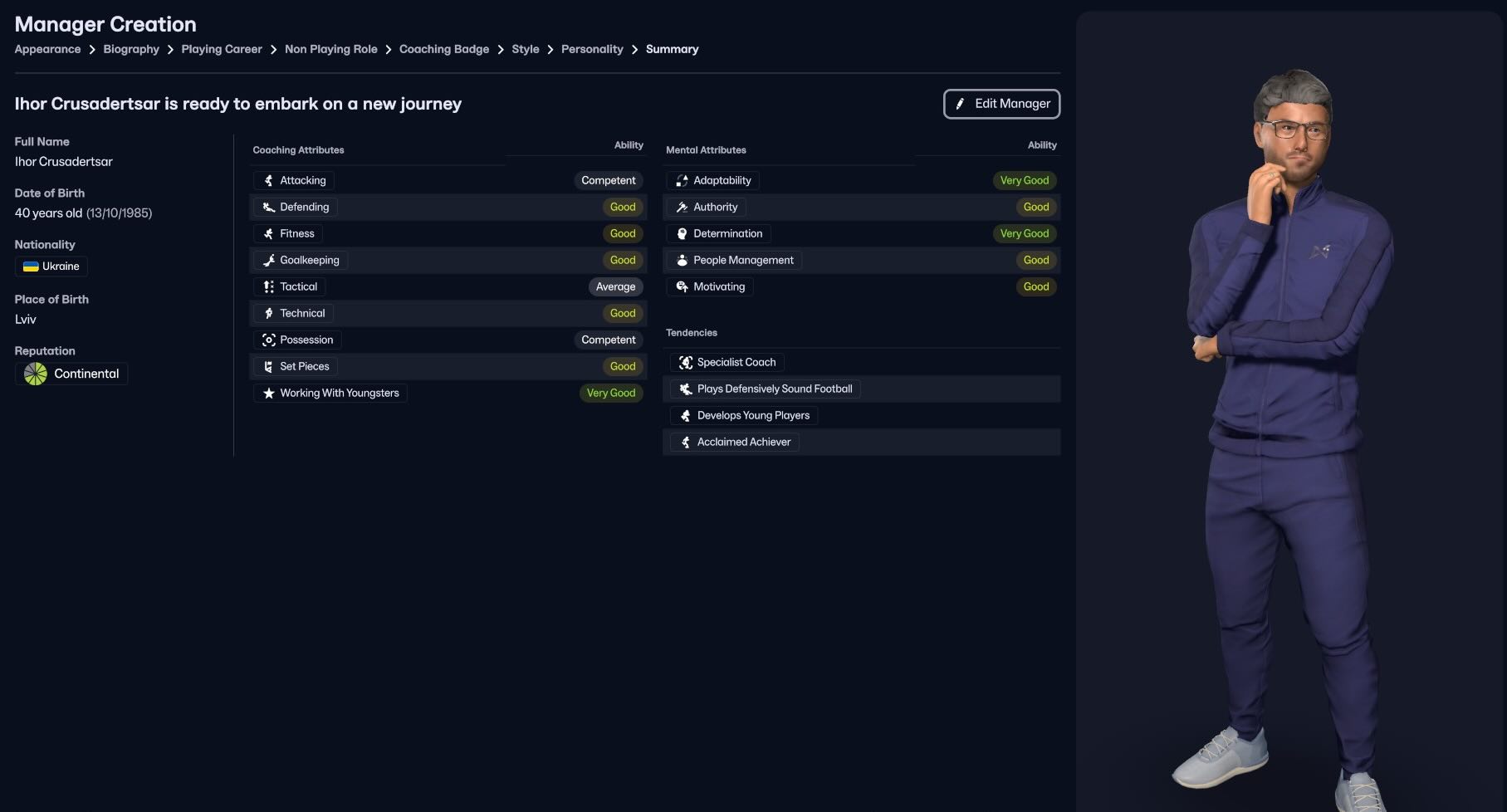Switch to the Coaching Badge step
The width and height of the screenshot is (1507, 812).
tap(444, 49)
